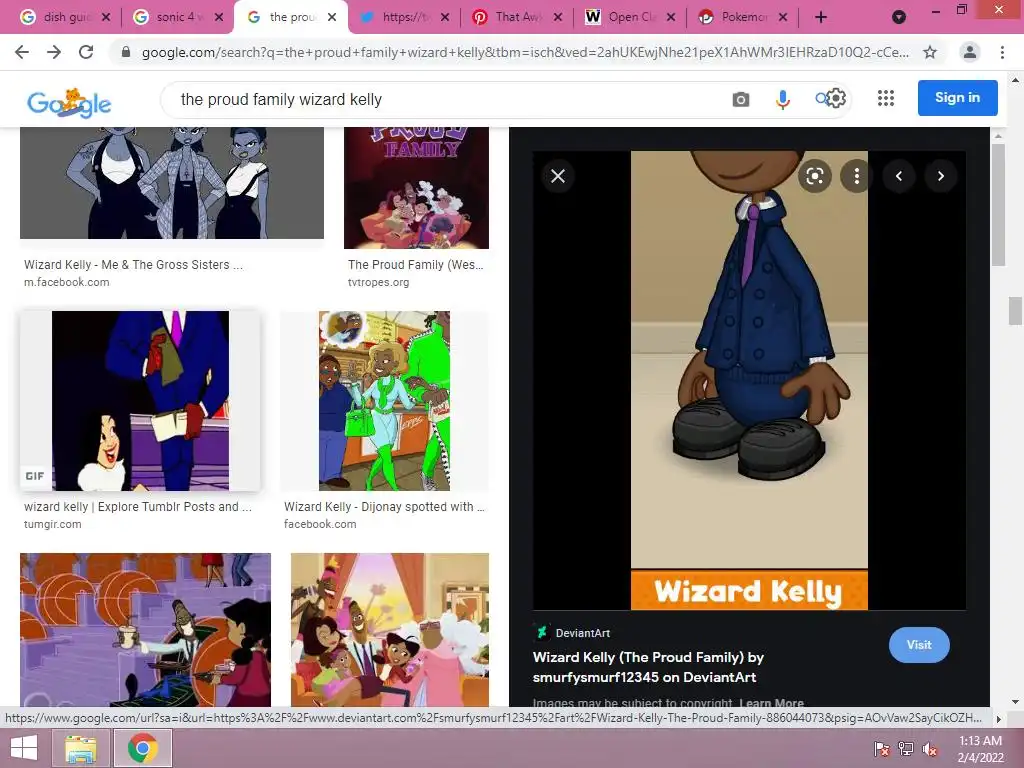Switch to the Pokemon tab
The image size is (1024, 768).
coord(741,17)
